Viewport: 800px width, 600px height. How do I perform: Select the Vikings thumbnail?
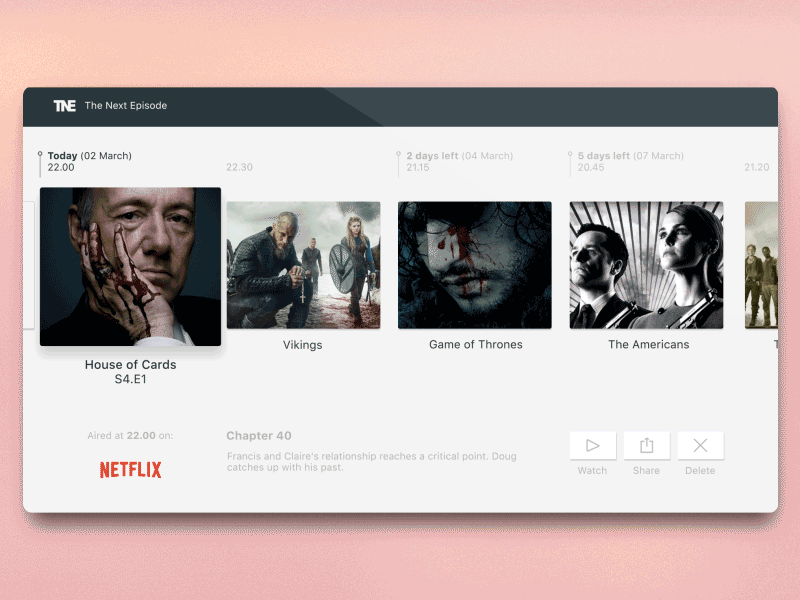point(304,265)
